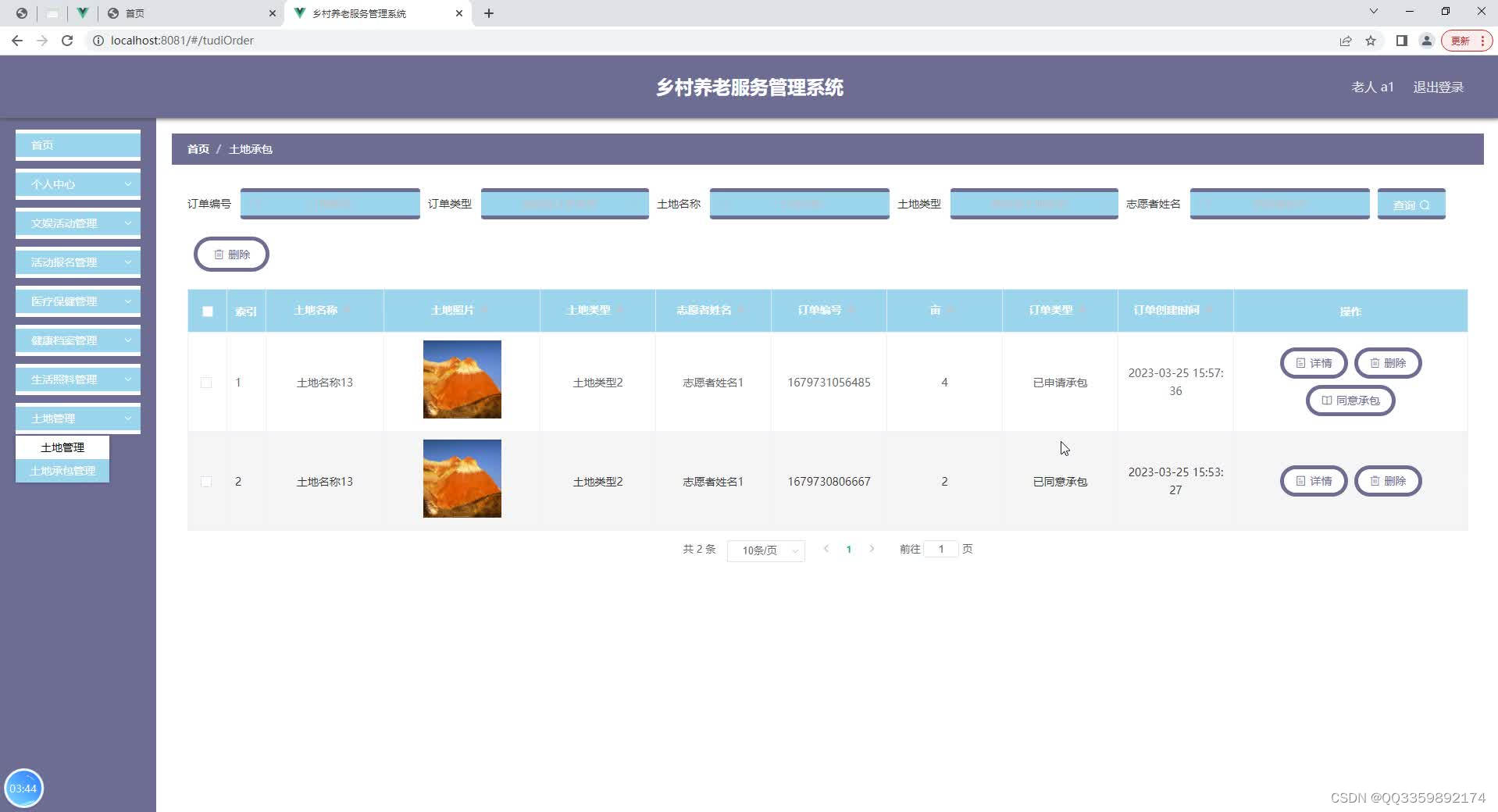
Task: Open the browser profile menu
Action: point(1426,41)
